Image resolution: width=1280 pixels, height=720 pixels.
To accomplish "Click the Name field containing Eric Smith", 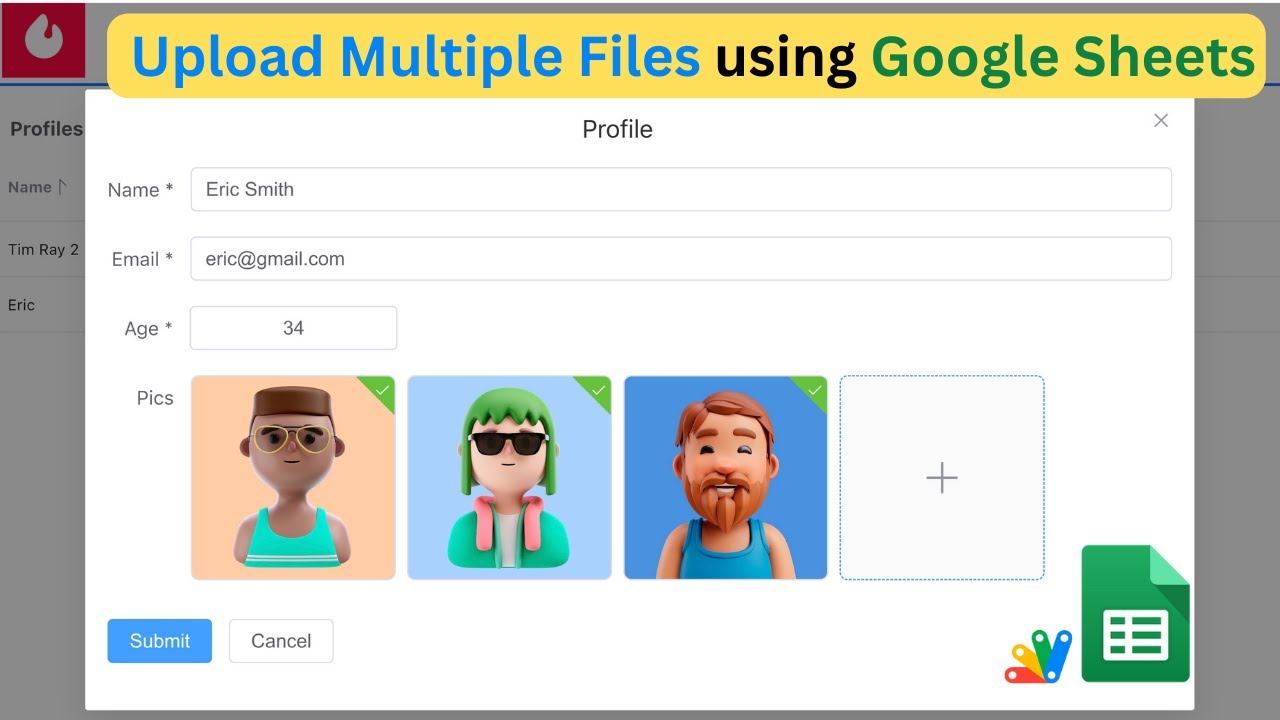I will coord(681,189).
